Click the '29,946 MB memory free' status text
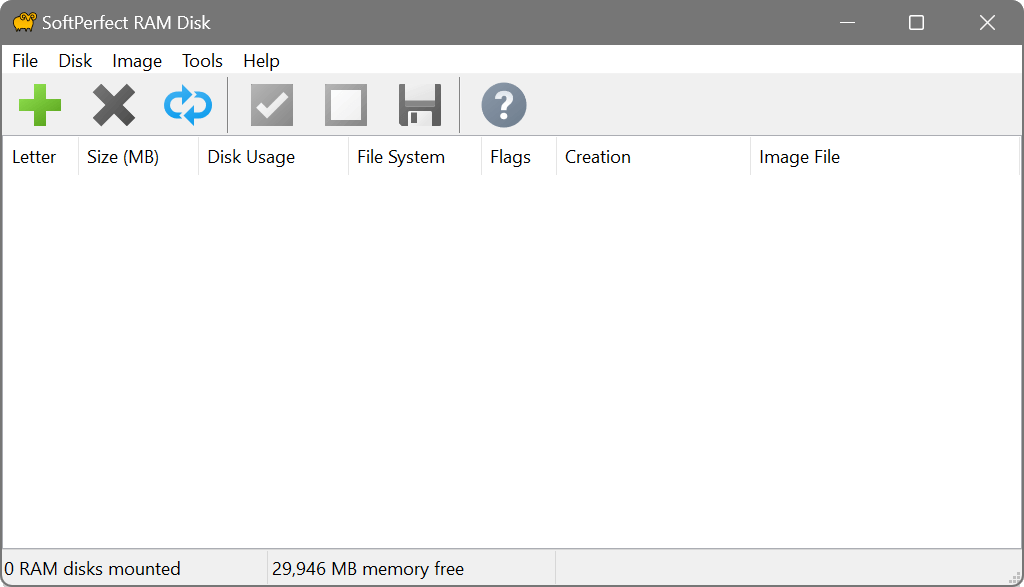The width and height of the screenshot is (1024, 587). (x=368, y=569)
